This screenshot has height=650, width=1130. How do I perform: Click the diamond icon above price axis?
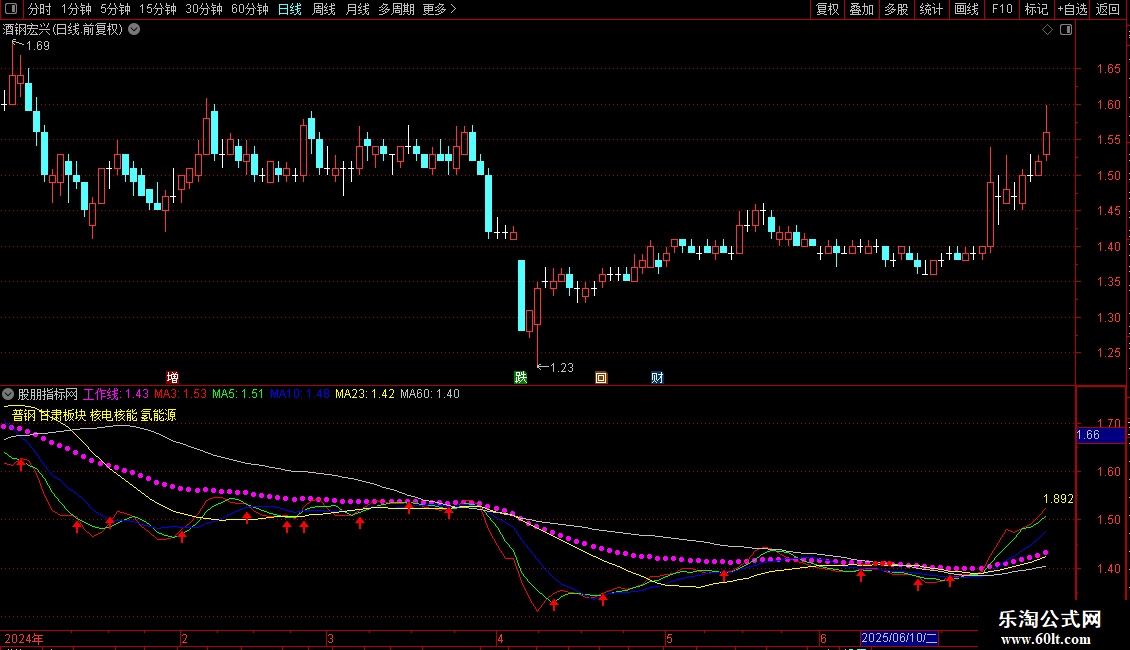click(1047, 30)
